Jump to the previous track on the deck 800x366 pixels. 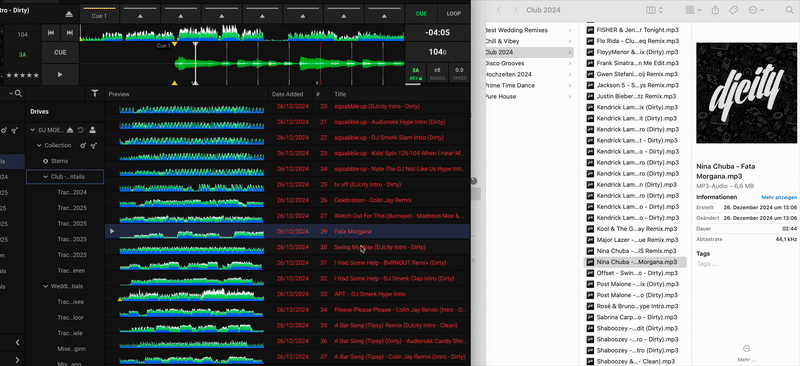51,33
